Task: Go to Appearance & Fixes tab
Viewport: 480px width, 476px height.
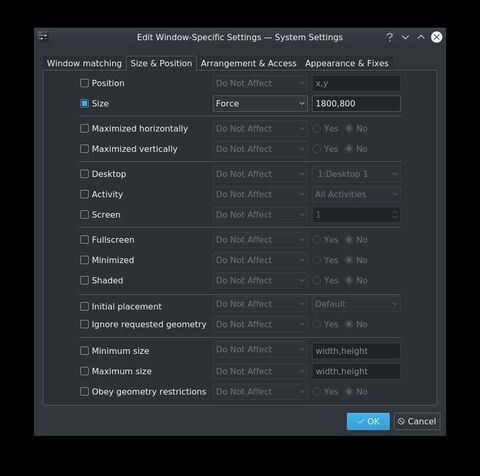Action: pyautogui.click(x=347, y=63)
